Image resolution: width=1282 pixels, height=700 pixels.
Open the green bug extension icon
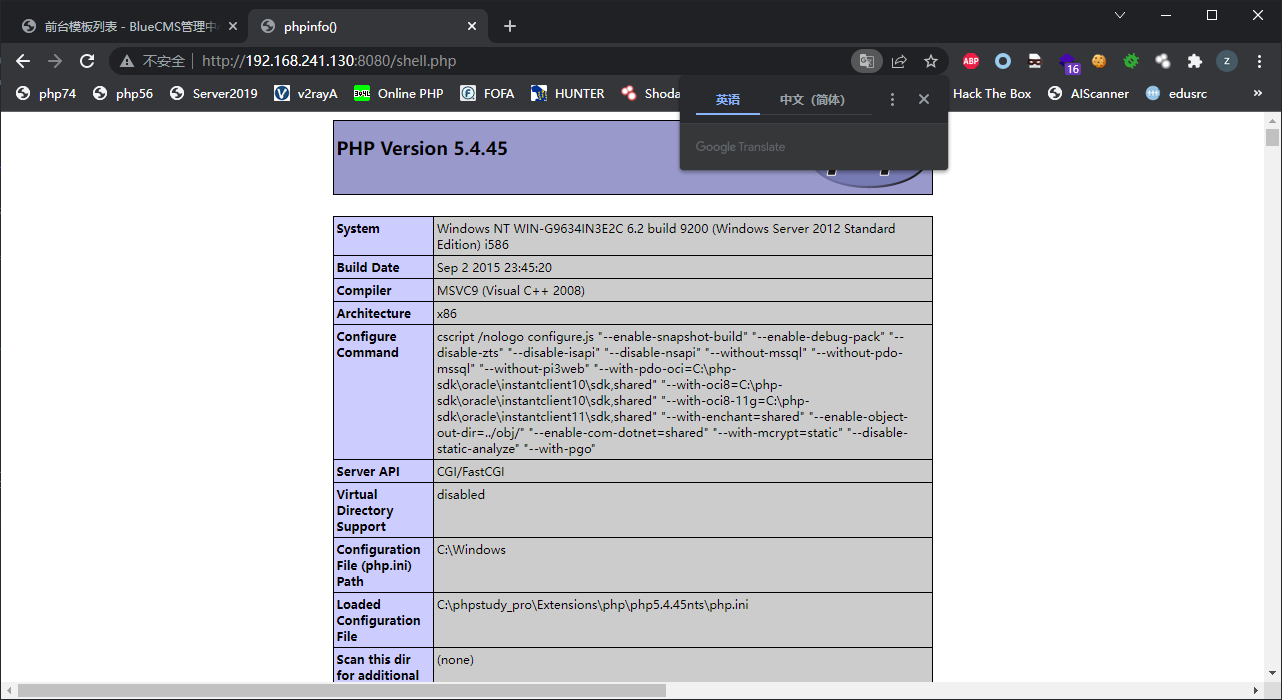(x=1131, y=61)
